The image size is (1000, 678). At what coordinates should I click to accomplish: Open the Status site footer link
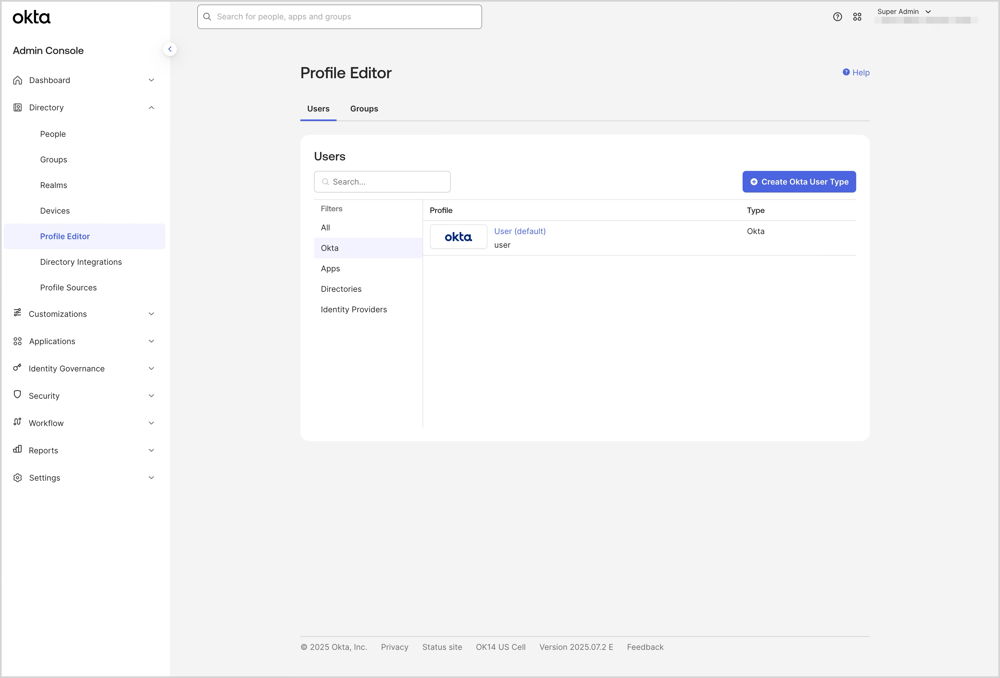point(442,647)
